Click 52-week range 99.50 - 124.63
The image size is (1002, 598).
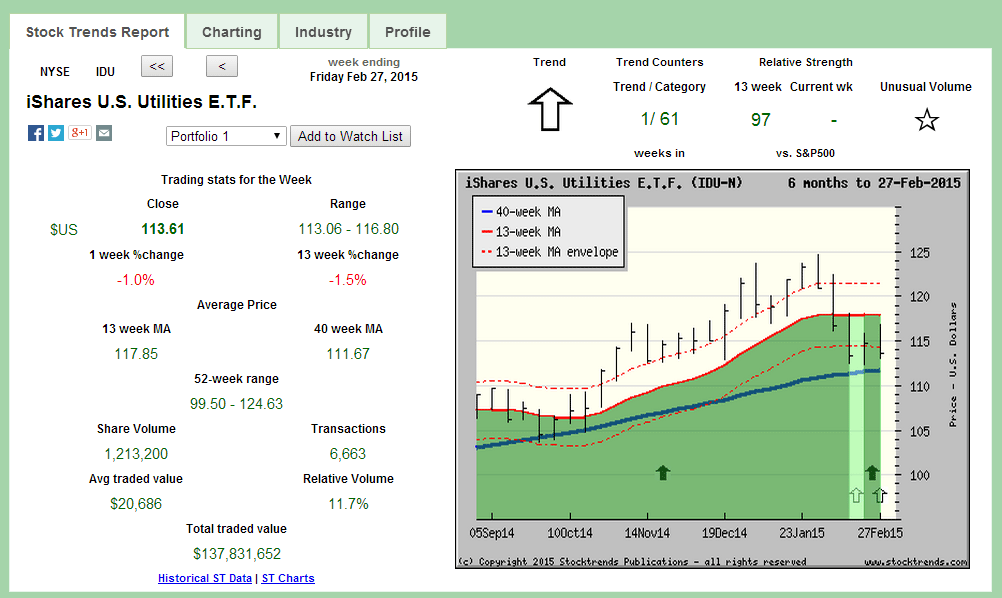tap(236, 404)
